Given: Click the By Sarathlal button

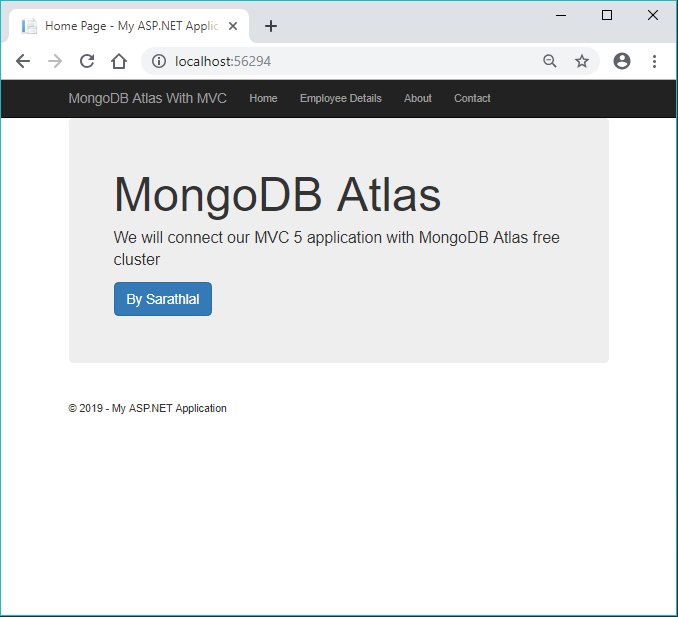Looking at the screenshot, I should (163, 299).
